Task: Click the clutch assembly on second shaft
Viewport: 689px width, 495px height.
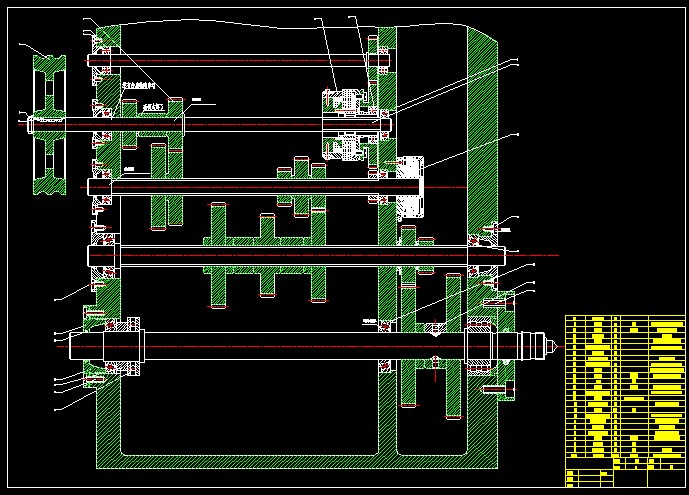Action: click(343, 122)
